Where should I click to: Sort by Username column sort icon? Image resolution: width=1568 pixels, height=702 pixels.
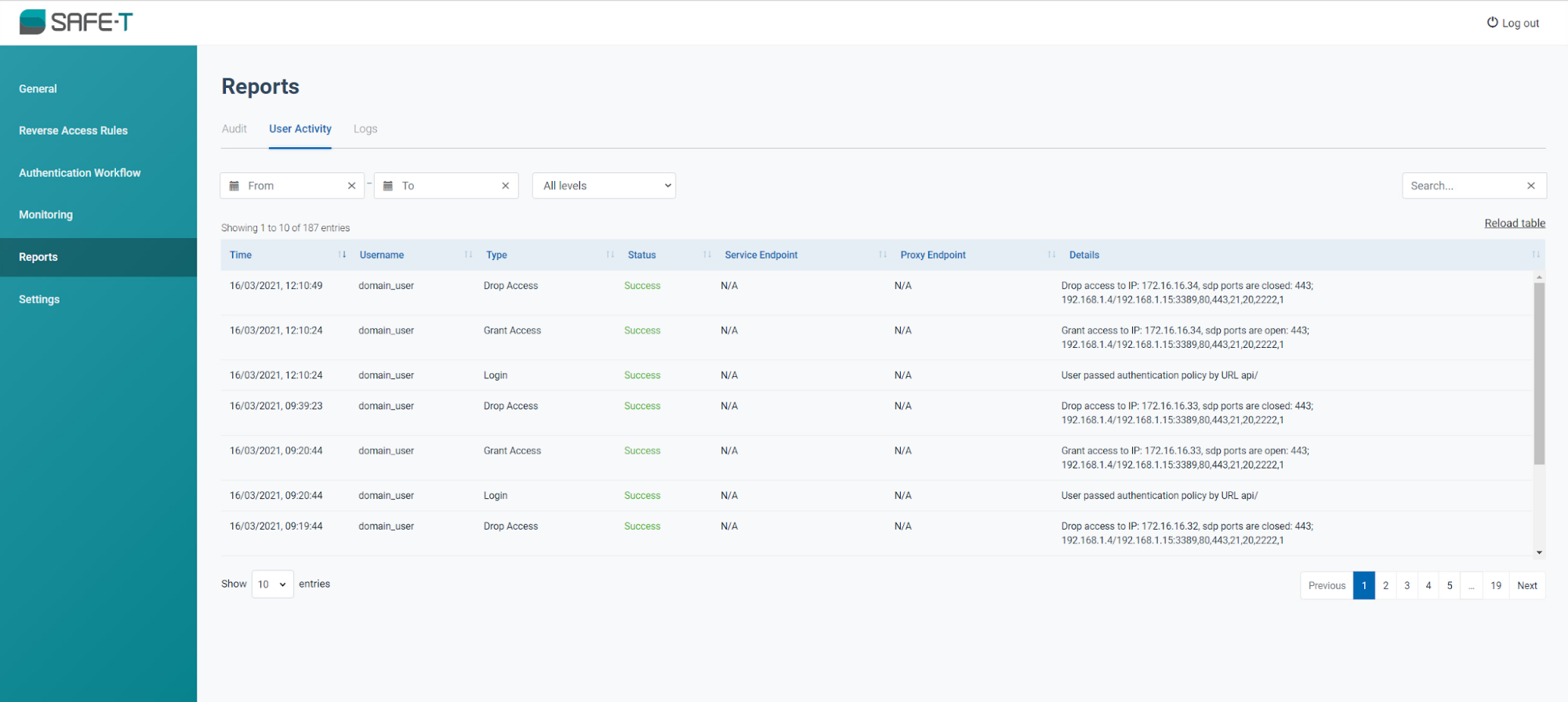[468, 255]
